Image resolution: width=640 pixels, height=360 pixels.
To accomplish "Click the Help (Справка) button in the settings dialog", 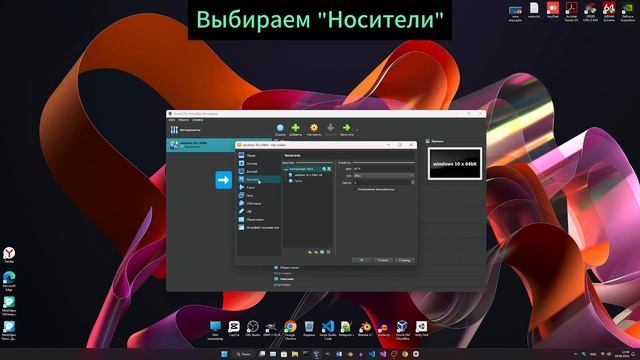I will pos(404,260).
